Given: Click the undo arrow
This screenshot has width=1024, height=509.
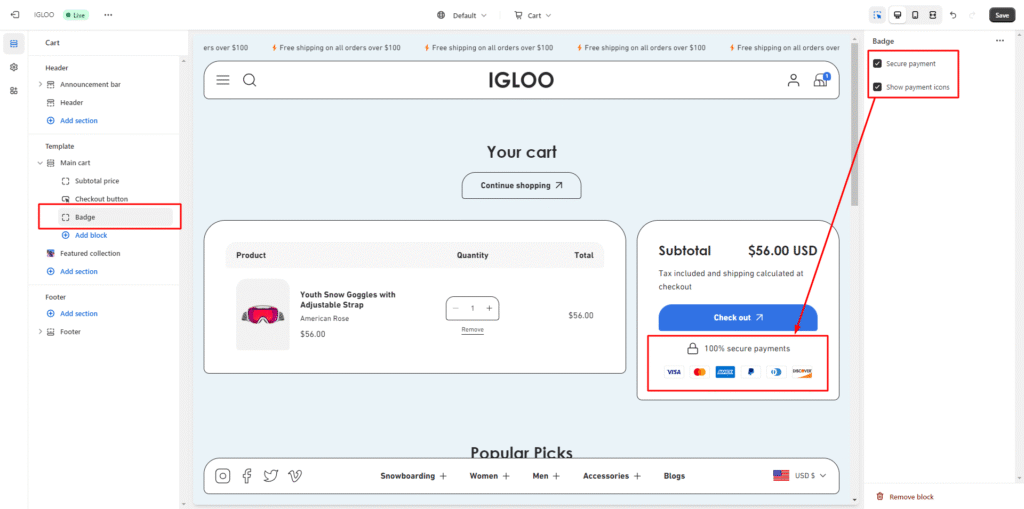Looking at the screenshot, I should click(x=953, y=15).
